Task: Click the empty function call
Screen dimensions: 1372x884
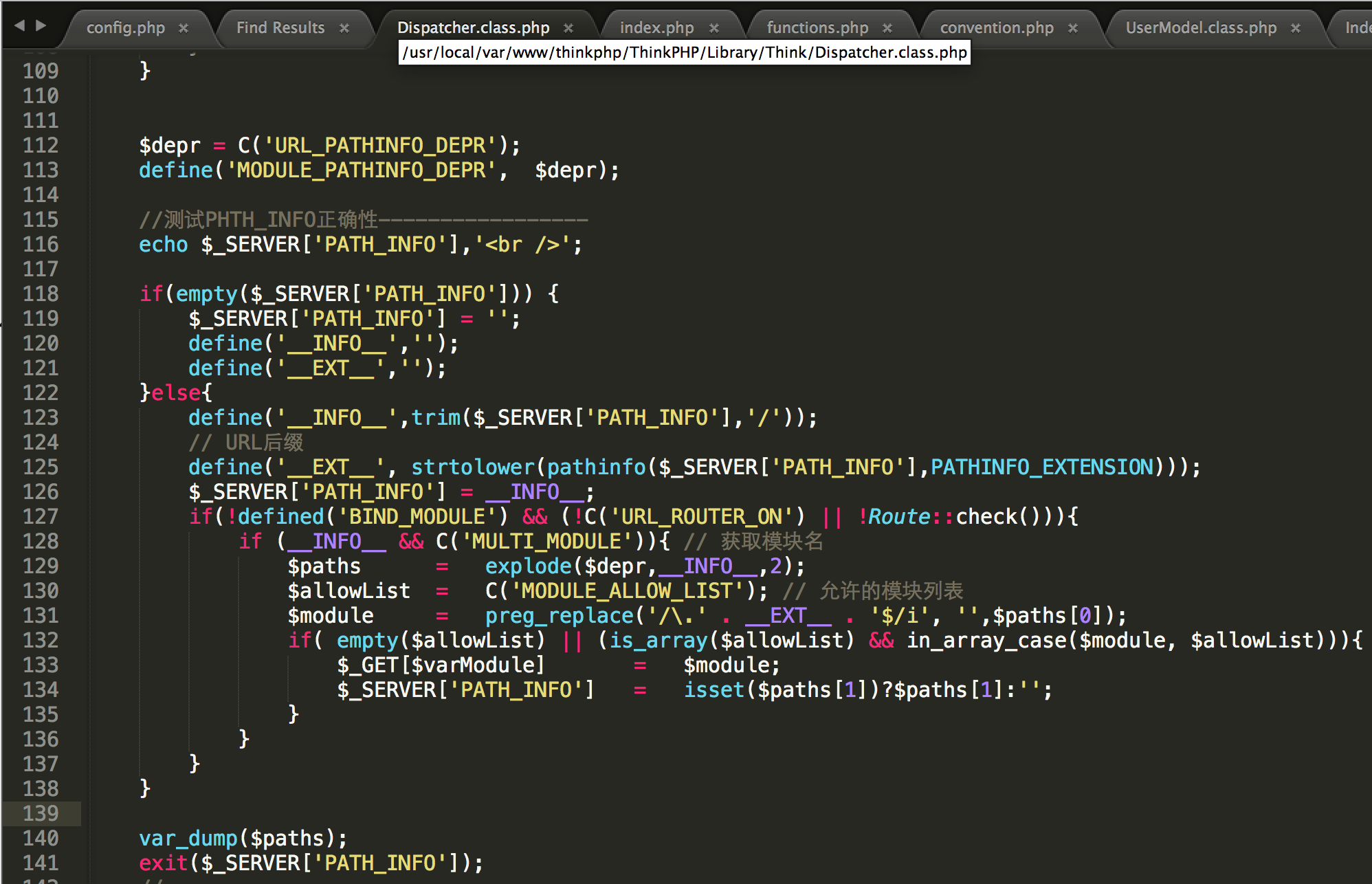Action: click(207, 294)
